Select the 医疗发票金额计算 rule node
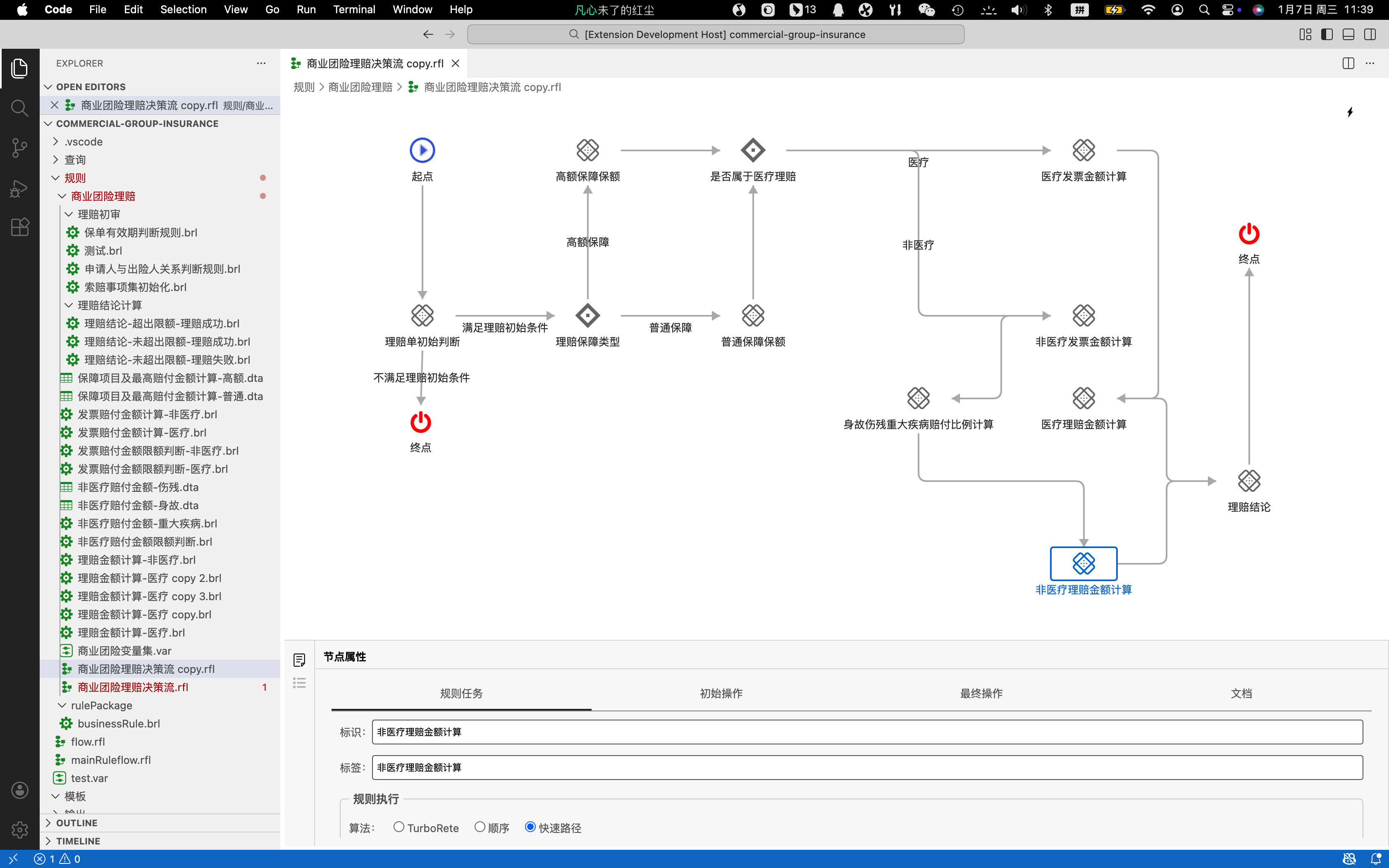This screenshot has height=868, width=1389. [x=1083, y=150]
